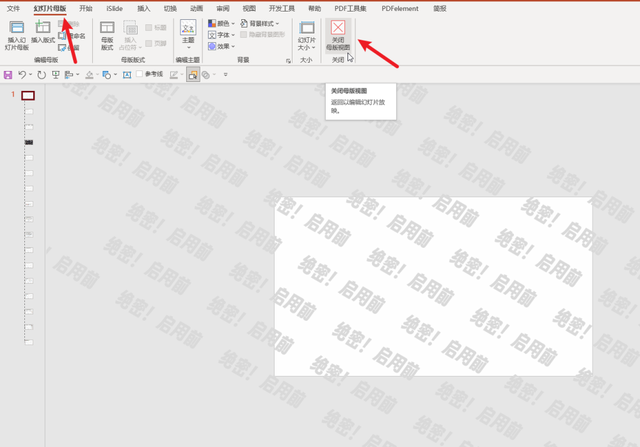
Task: Open the 幻灯片大小 slide size dropdown
Action: (307, 36)
